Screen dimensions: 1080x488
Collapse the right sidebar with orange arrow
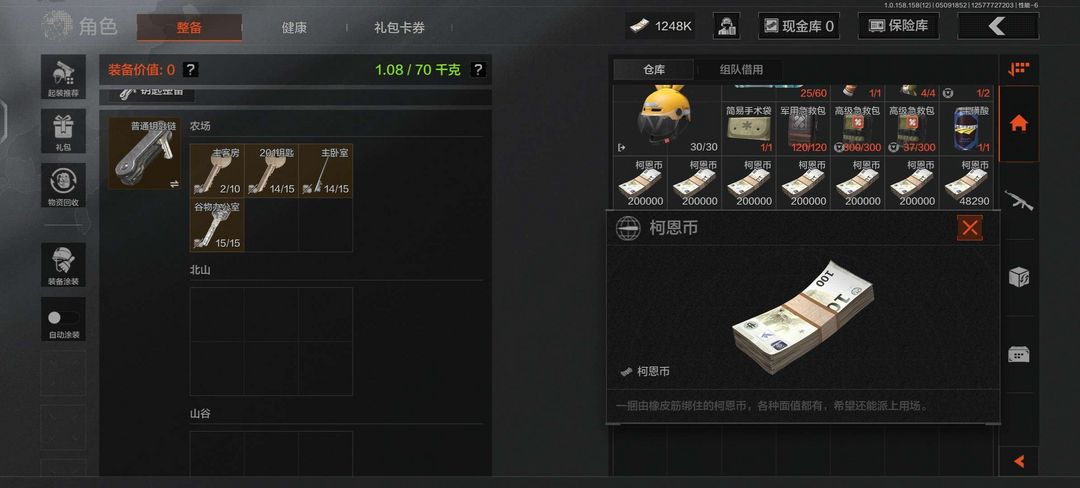[x=1019, y=461]
